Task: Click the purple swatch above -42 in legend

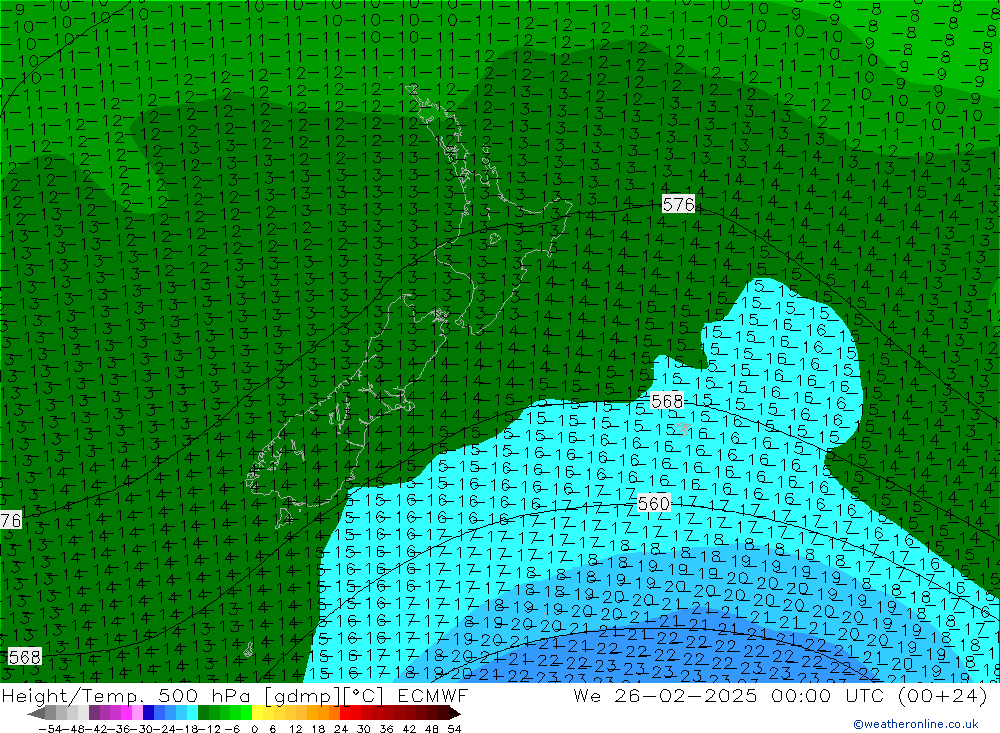Action: (x=94, y=713)
